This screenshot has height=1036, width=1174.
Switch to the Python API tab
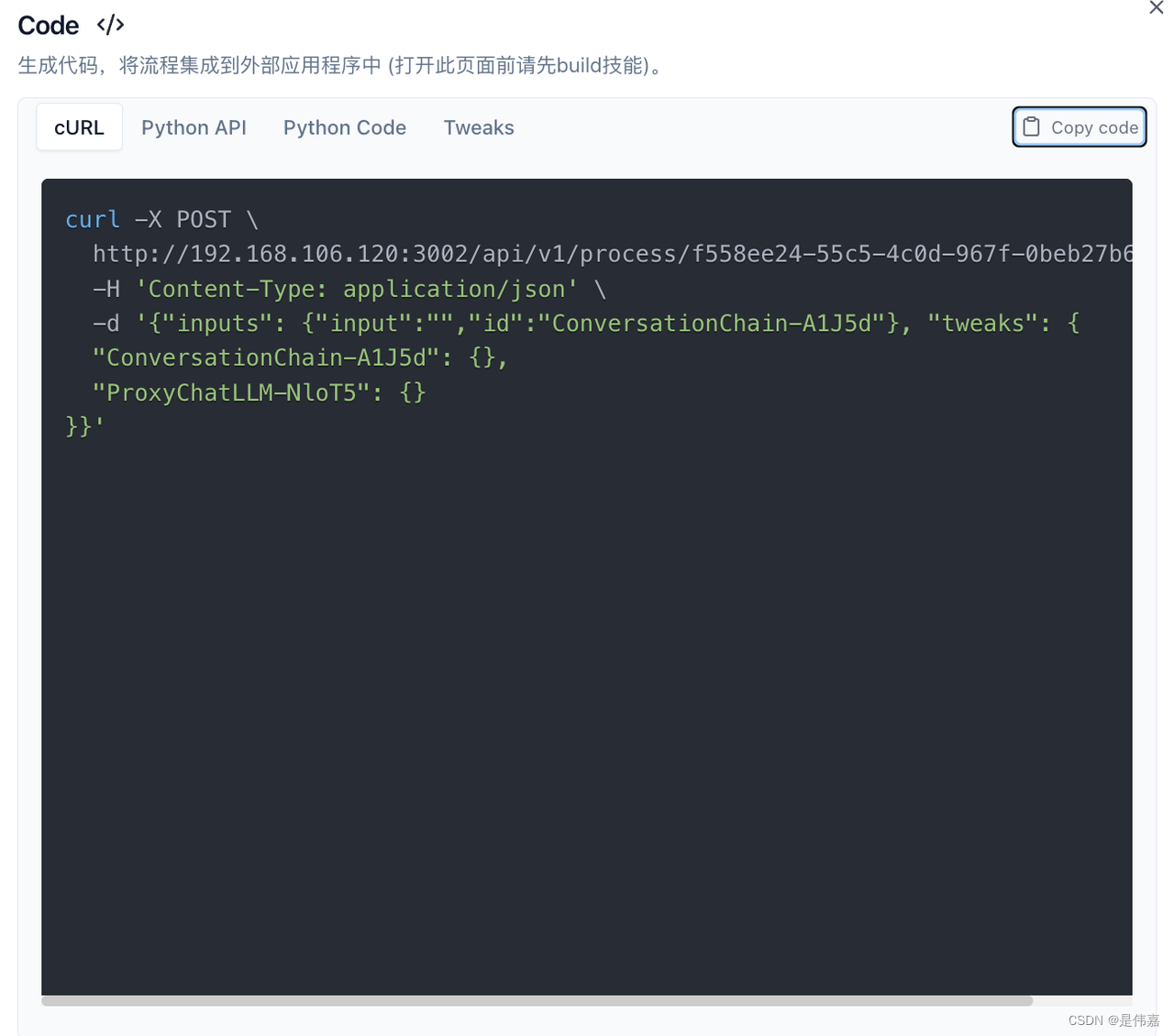click(194, 127)
